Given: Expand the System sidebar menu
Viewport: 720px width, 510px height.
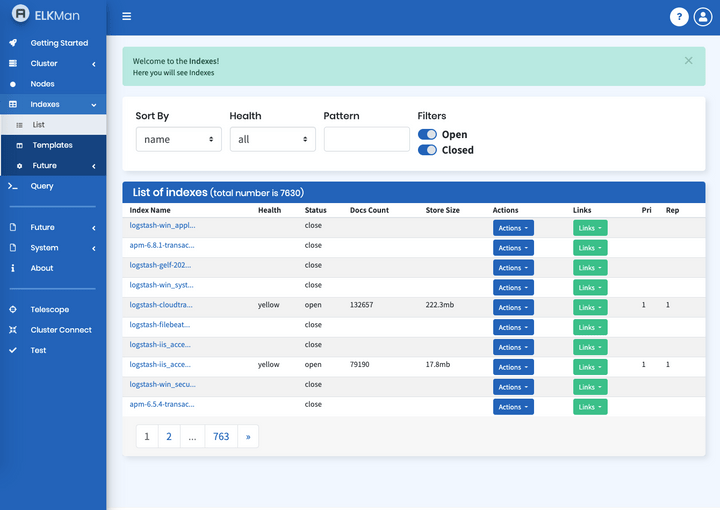Looking at the screenshot, I should pos(53,248).
